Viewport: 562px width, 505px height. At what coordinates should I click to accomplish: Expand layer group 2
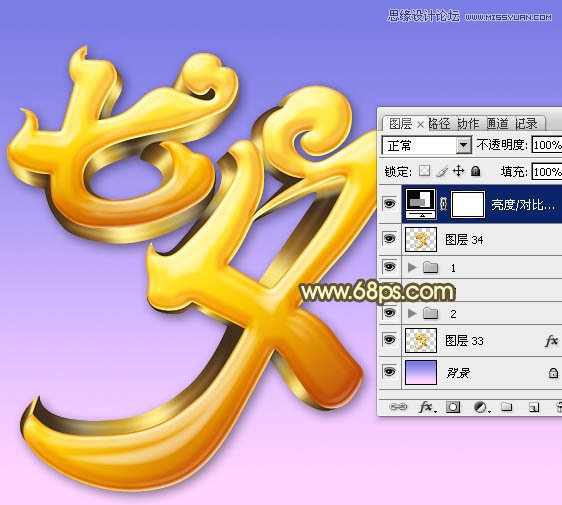coord(412,313)
